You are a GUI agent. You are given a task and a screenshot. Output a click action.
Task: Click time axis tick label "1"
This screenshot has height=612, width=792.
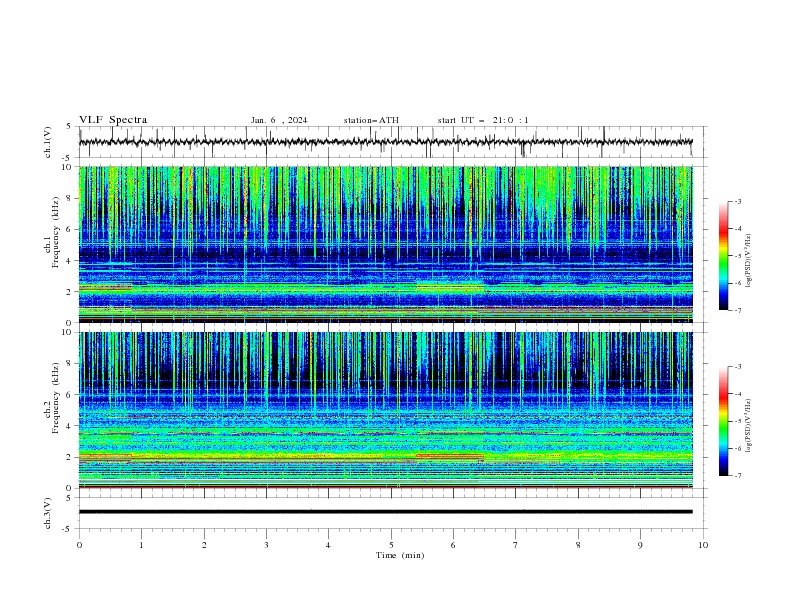pos(141,545)
